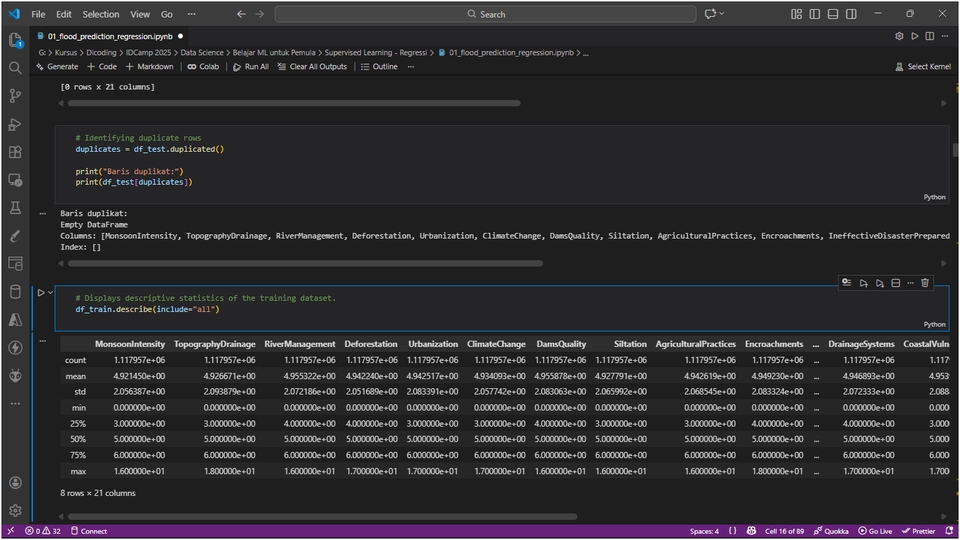This screenshot has width=960, height=540.
Task: Open Source Control view
Action: pyautogui.click(x=15, y=96)
